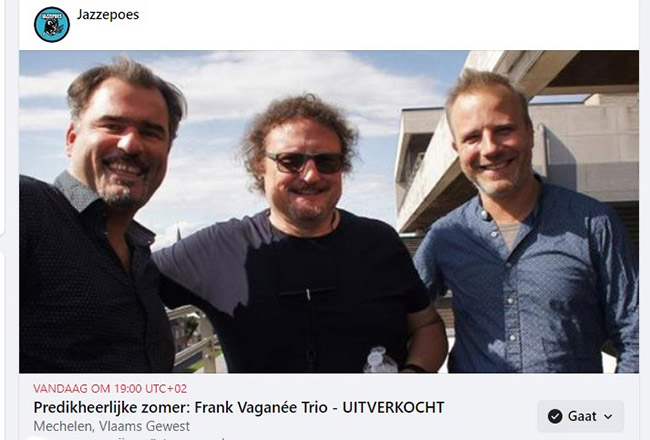Click the checkmark icon in Gaat button

pyautogui.click(x=555, y=416)
